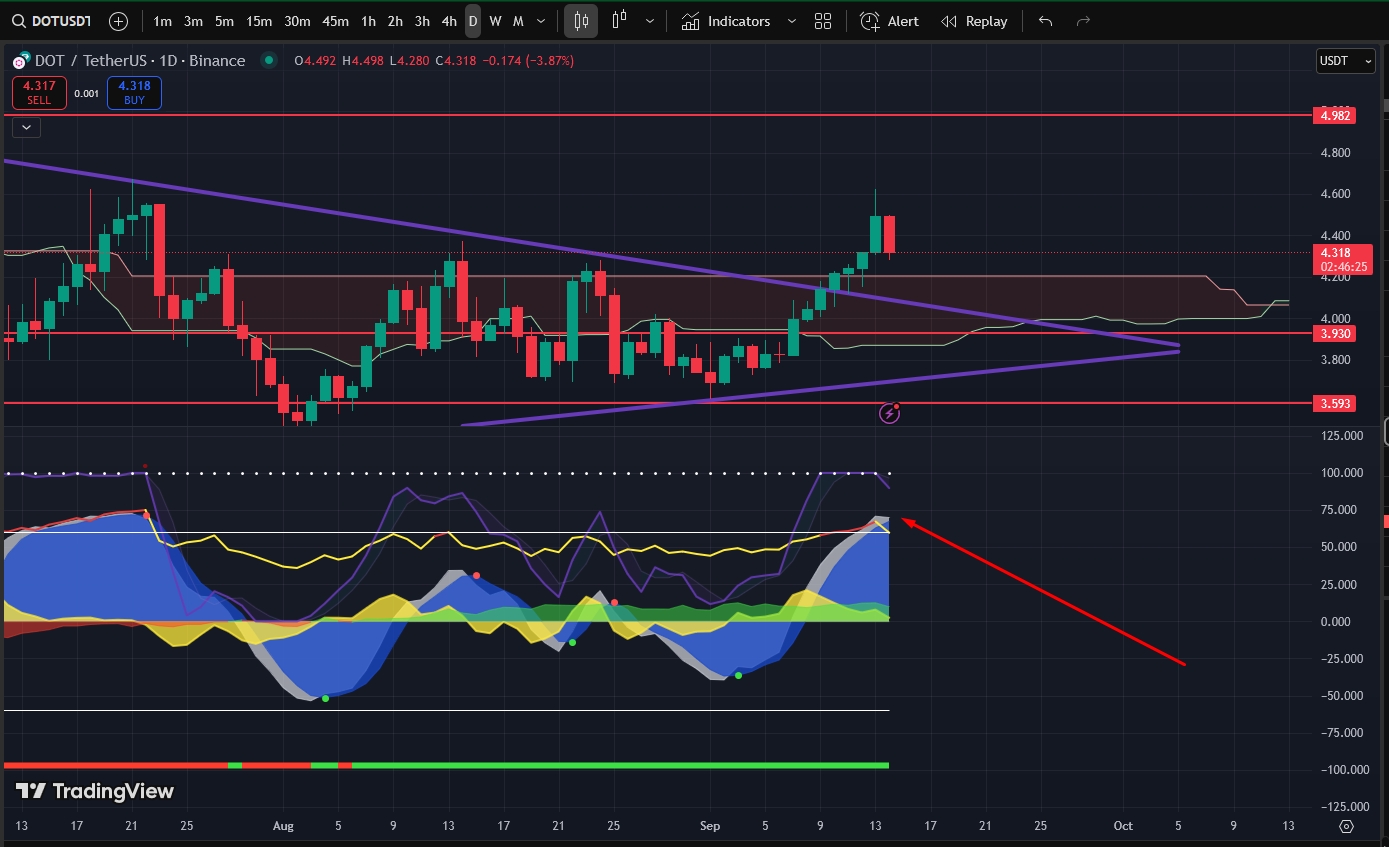
Task: Expand the favorite indicators dropdown arrow
Action: coord(792,21)
